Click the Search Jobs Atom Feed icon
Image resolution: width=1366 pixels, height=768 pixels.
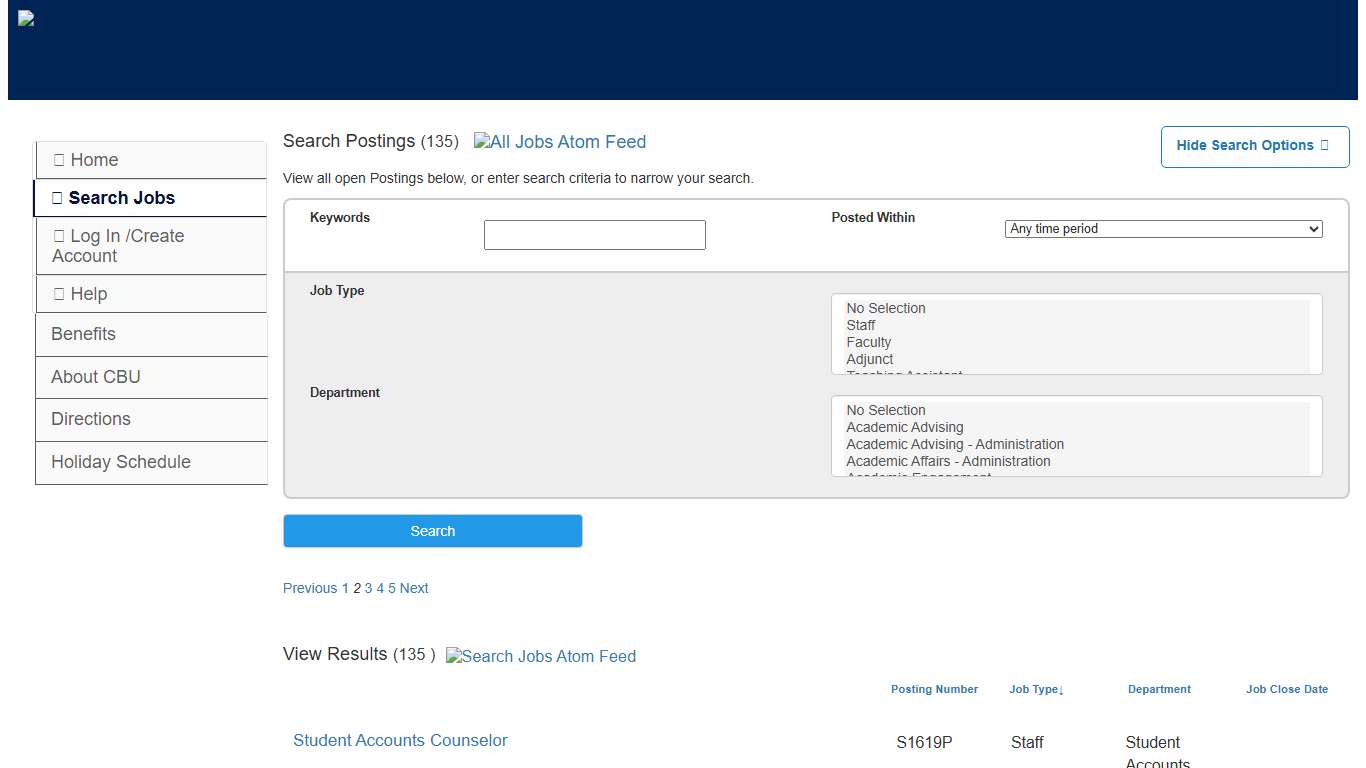click(541, 656)
